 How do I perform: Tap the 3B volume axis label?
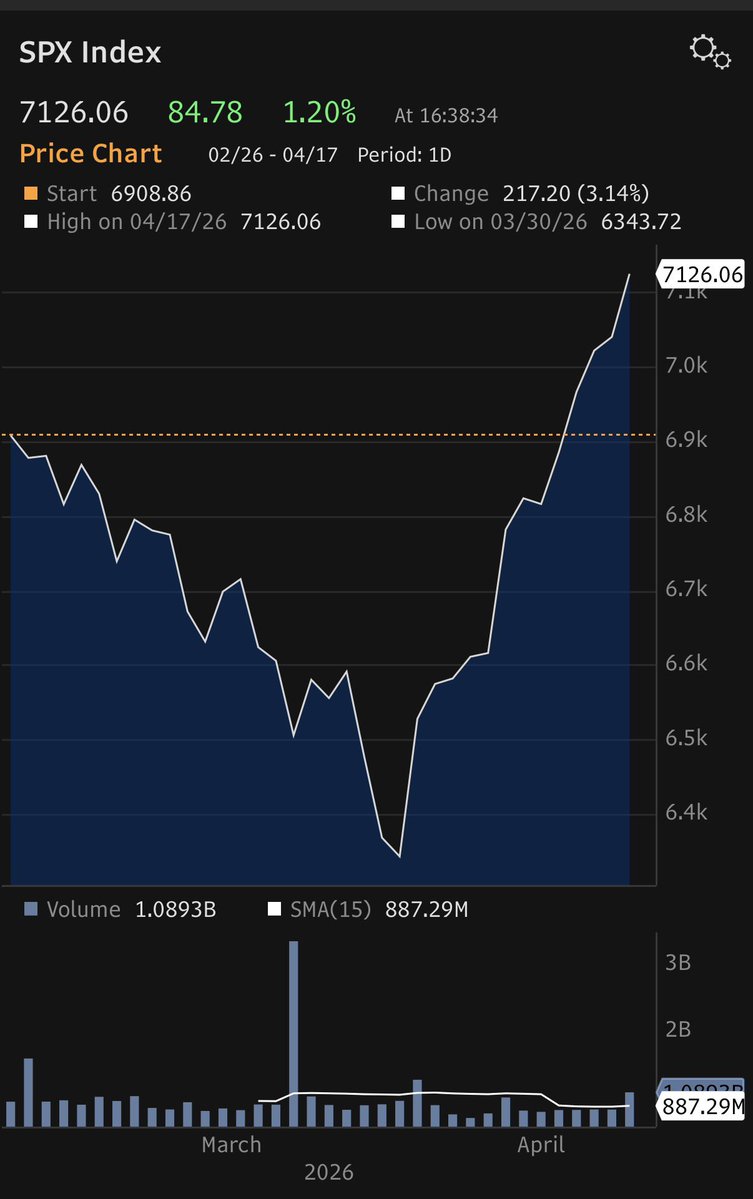coord(678,962)
